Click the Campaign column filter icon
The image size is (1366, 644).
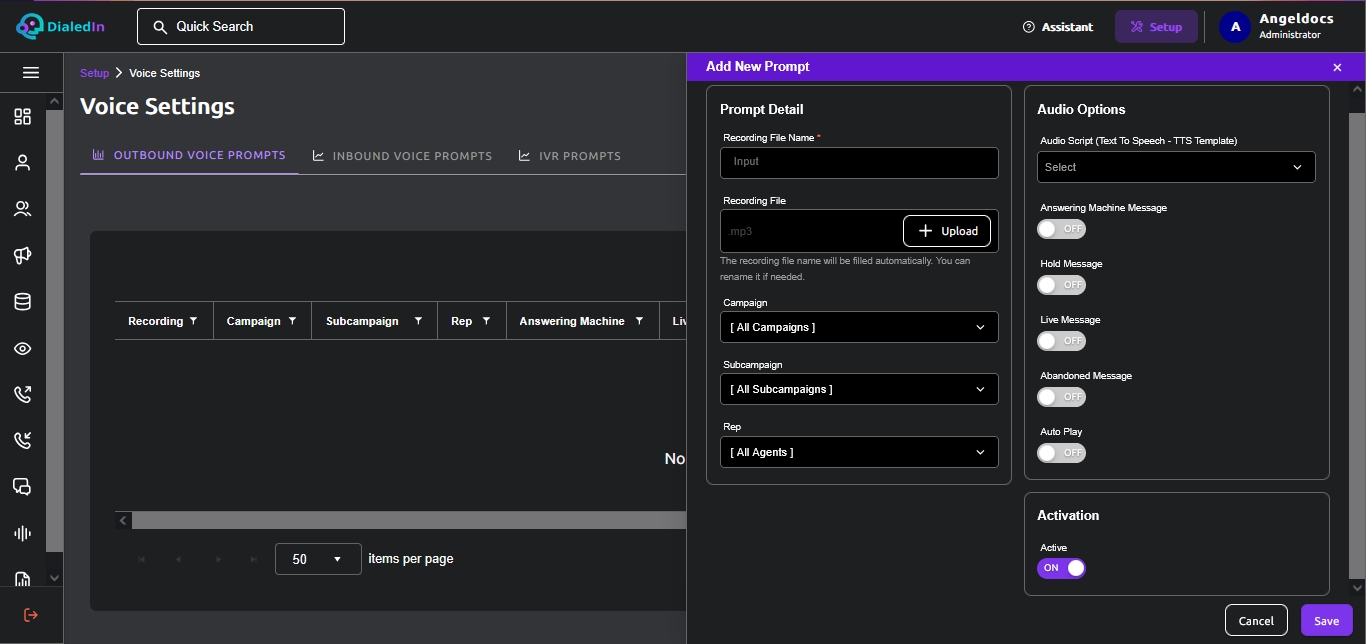(292, 321)
